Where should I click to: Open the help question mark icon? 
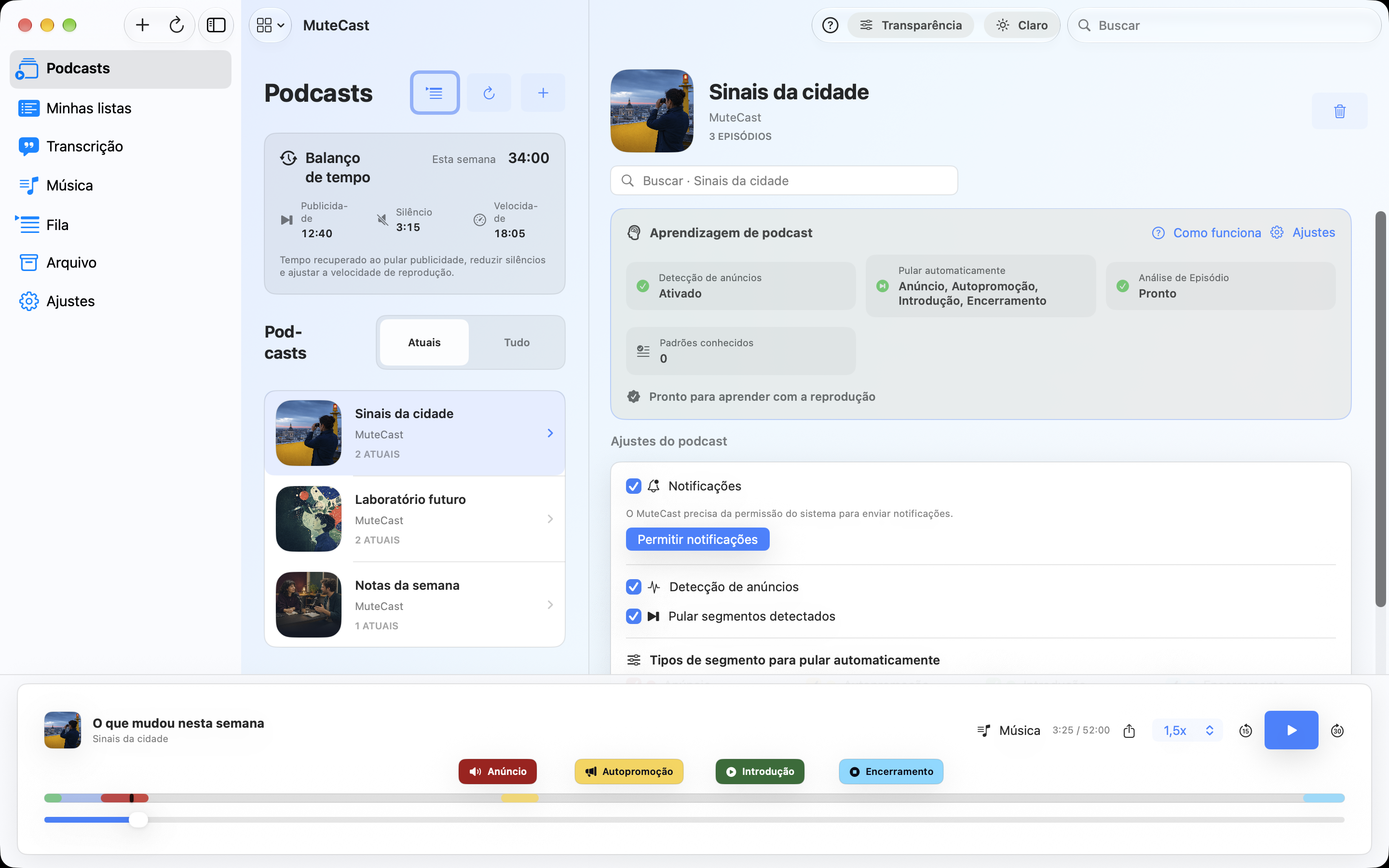coord(830,25)
